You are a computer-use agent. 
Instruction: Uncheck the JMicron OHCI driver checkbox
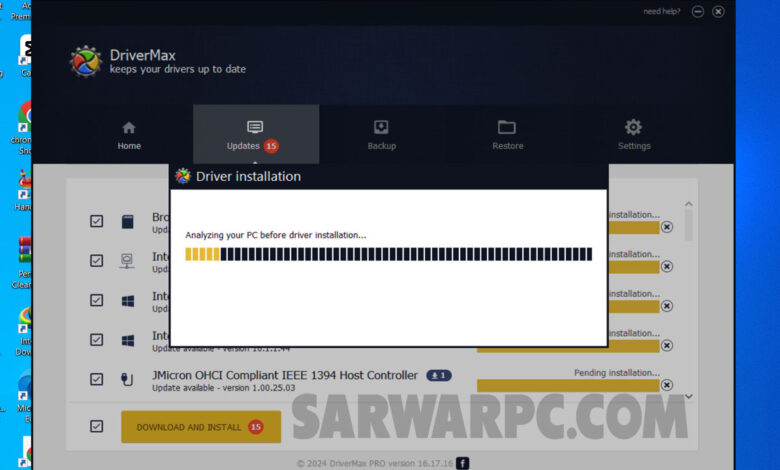point(97,379)
